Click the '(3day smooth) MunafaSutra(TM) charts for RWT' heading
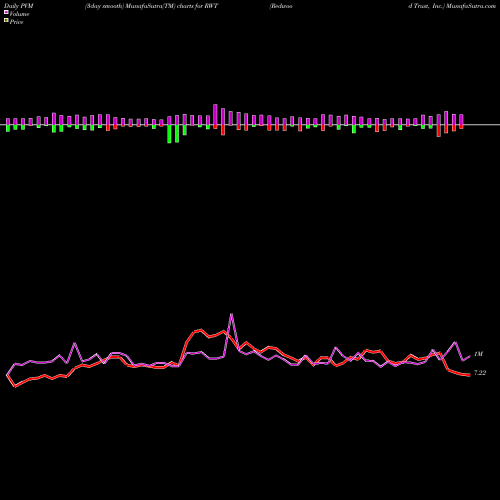 151,6
